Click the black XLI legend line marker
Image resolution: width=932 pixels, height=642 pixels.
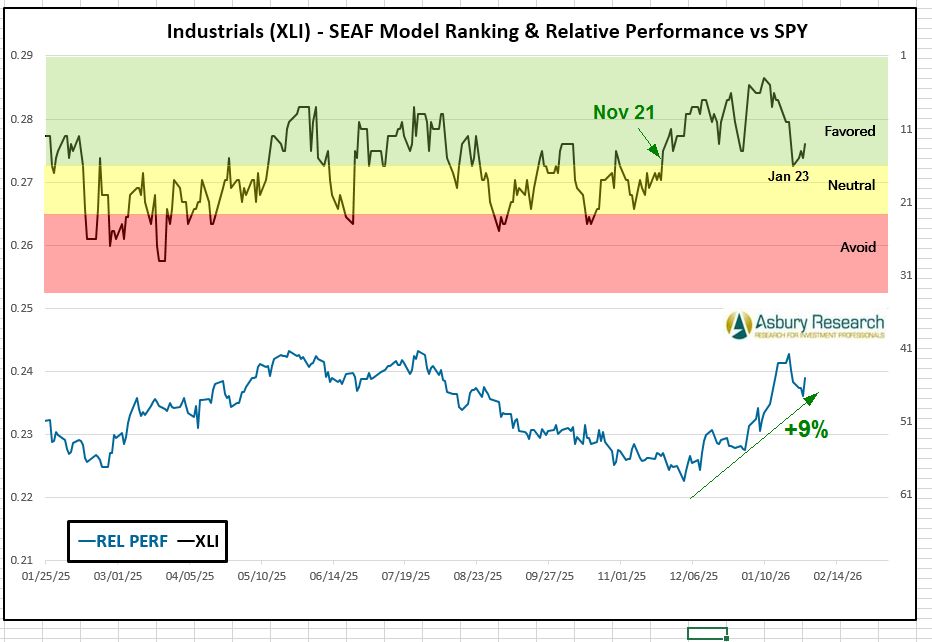[184, 541]
